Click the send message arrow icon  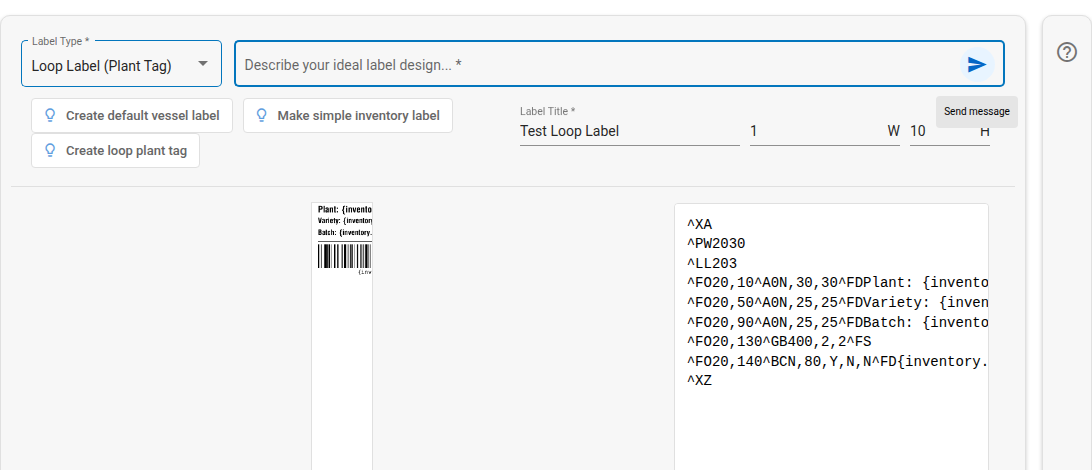pos(977,65)
